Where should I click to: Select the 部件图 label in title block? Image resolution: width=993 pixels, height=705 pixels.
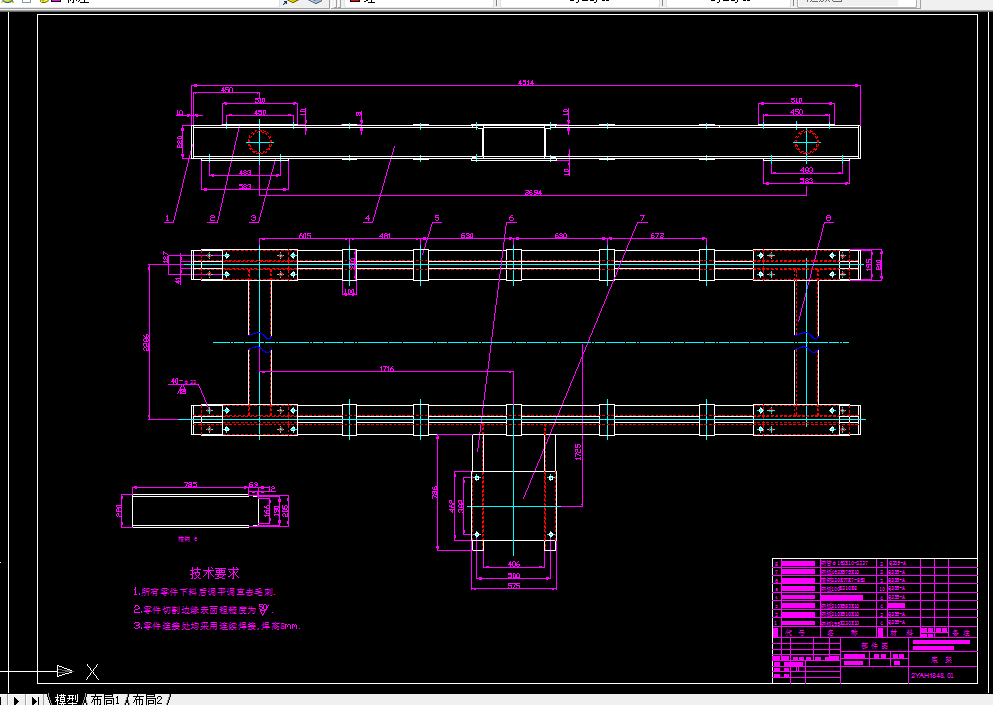[x=875, y=645]
